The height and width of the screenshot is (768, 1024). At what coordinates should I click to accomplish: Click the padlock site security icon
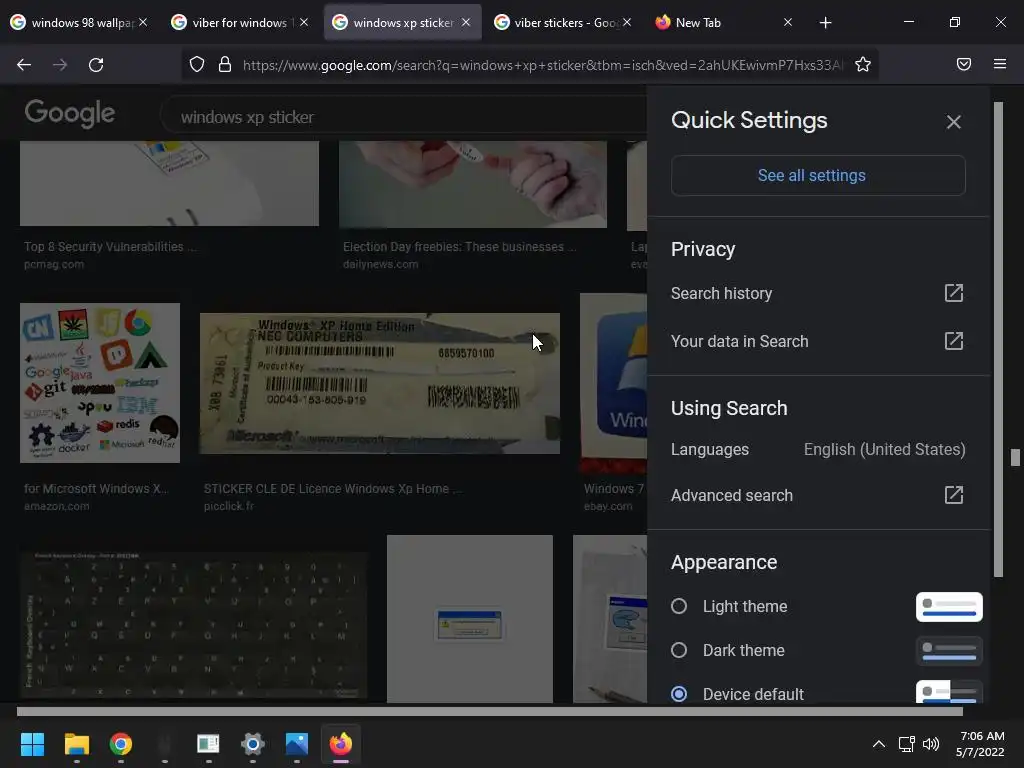(x=225, y=64)
